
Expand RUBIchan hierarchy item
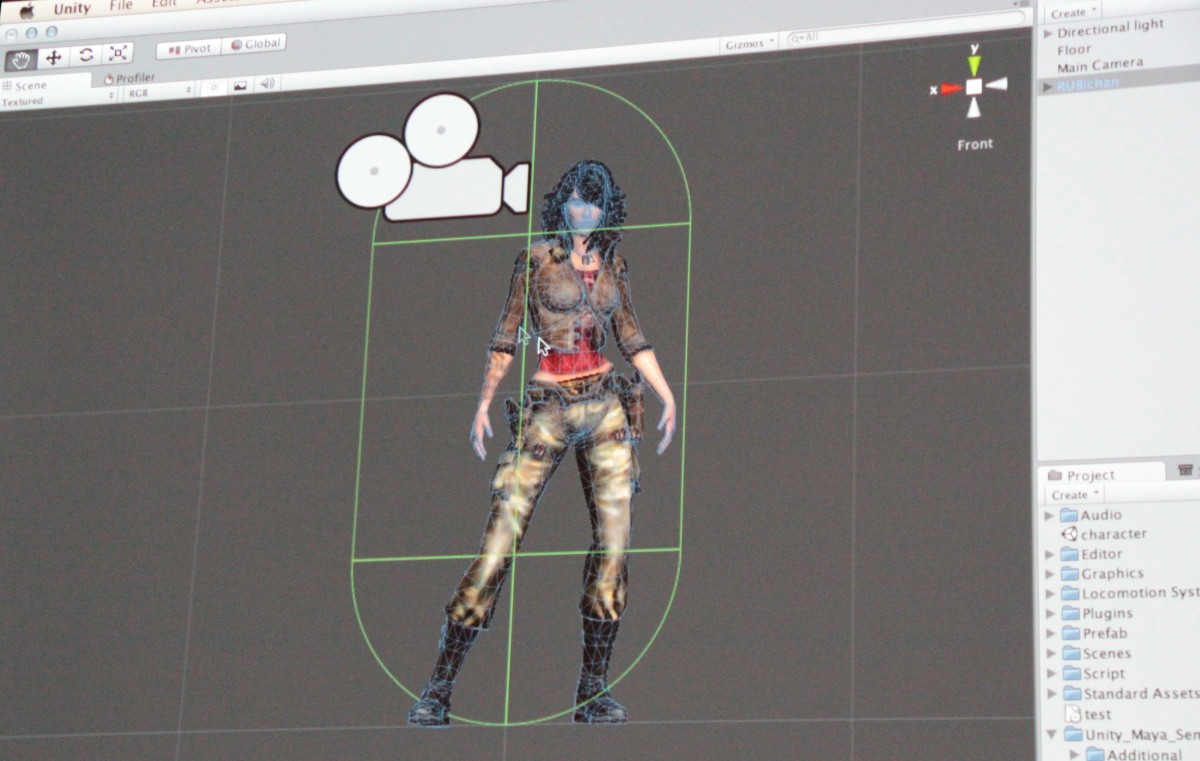pos(1048,87)
